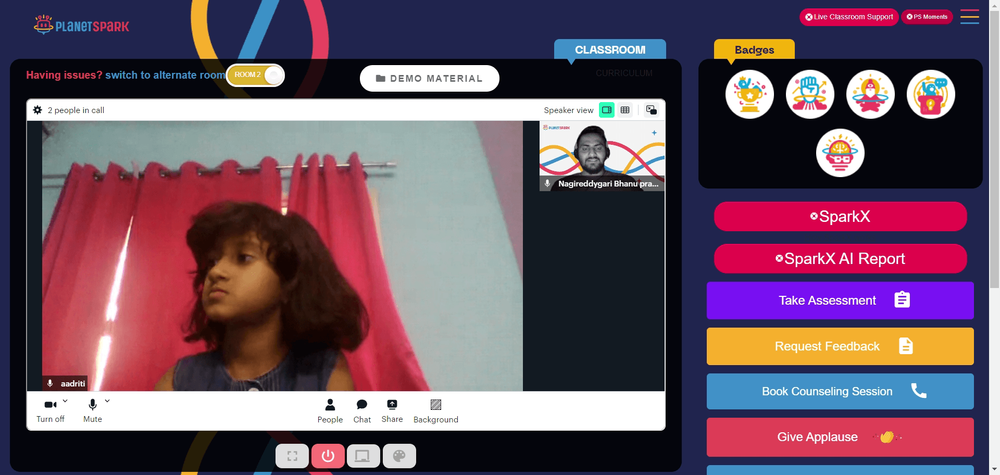Select the raised fist badge

[x=810, y=94]
